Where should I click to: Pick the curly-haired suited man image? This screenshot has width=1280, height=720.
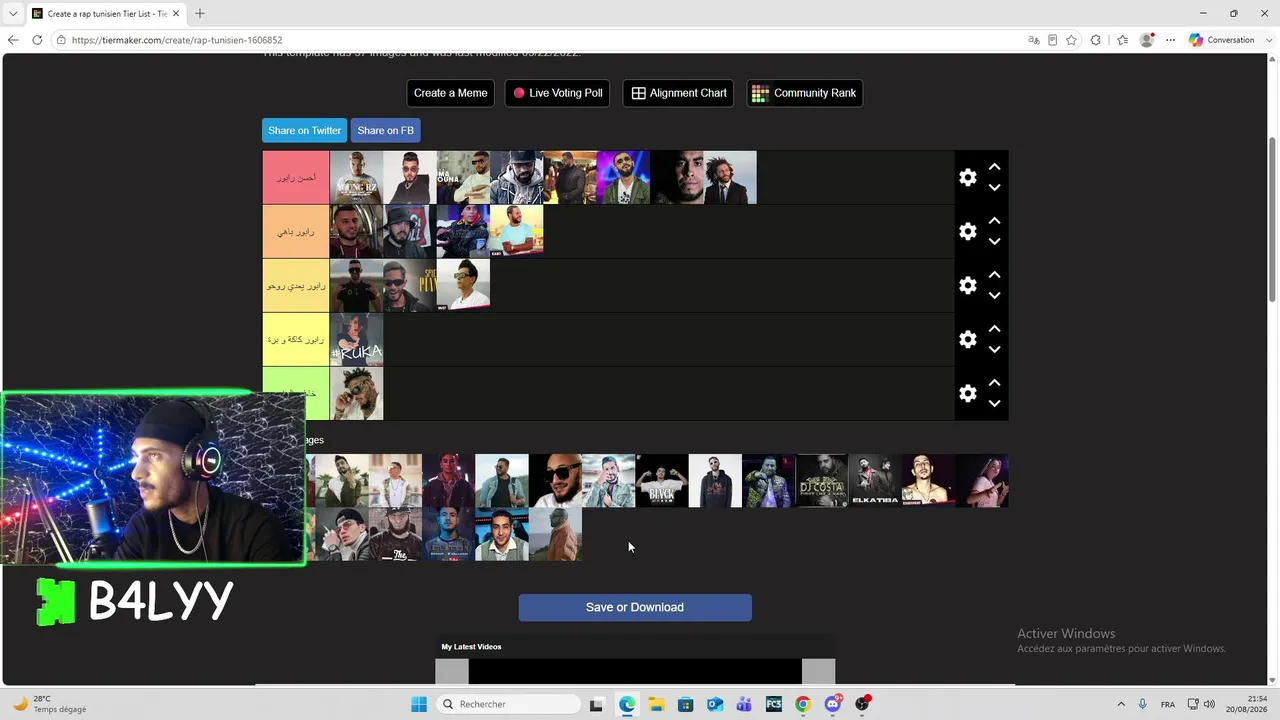coord(730,177)
